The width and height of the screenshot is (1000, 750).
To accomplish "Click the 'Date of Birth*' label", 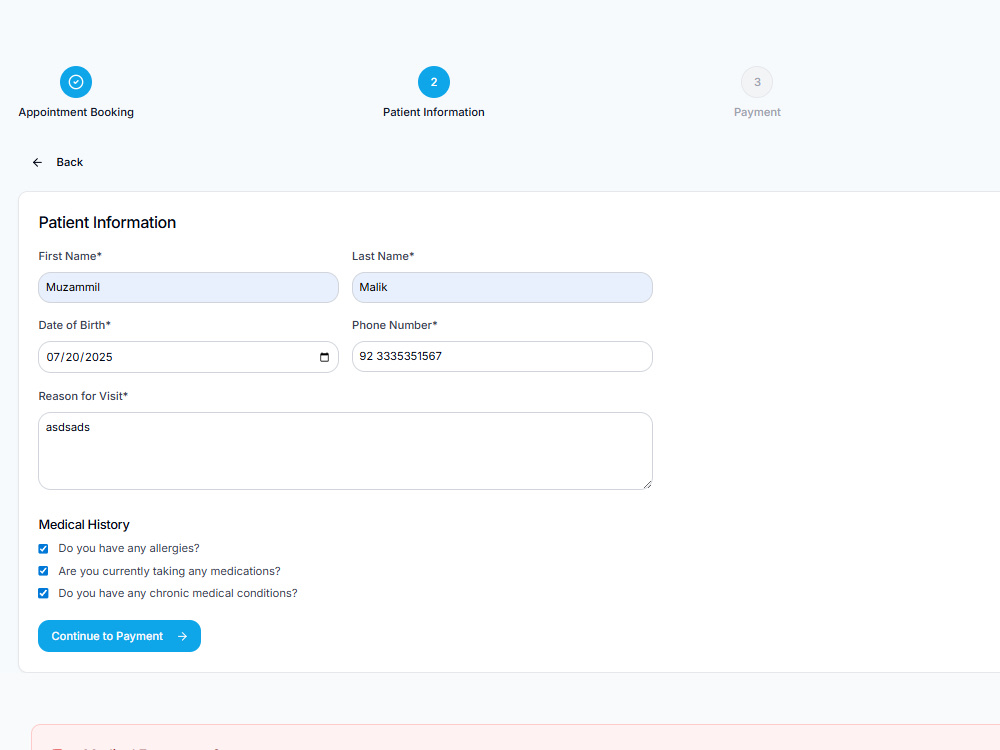I will pyautogui.click(x=75, y=325).
